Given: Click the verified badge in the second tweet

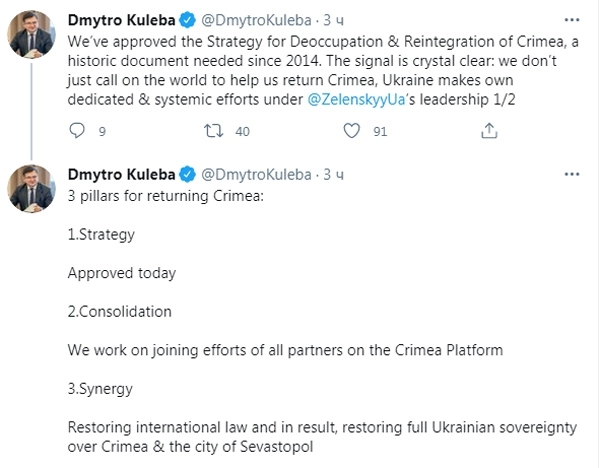Looking at the screenshot, I should pos(185,174).
